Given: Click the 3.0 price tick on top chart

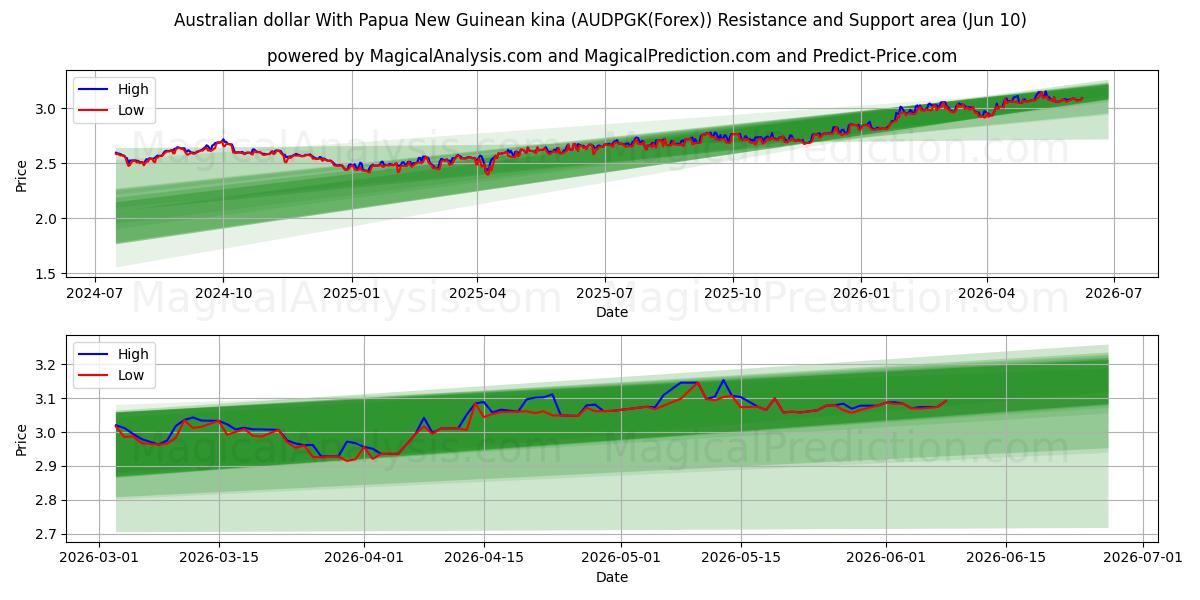Looking at the screenshot, I should pos(48,108).
